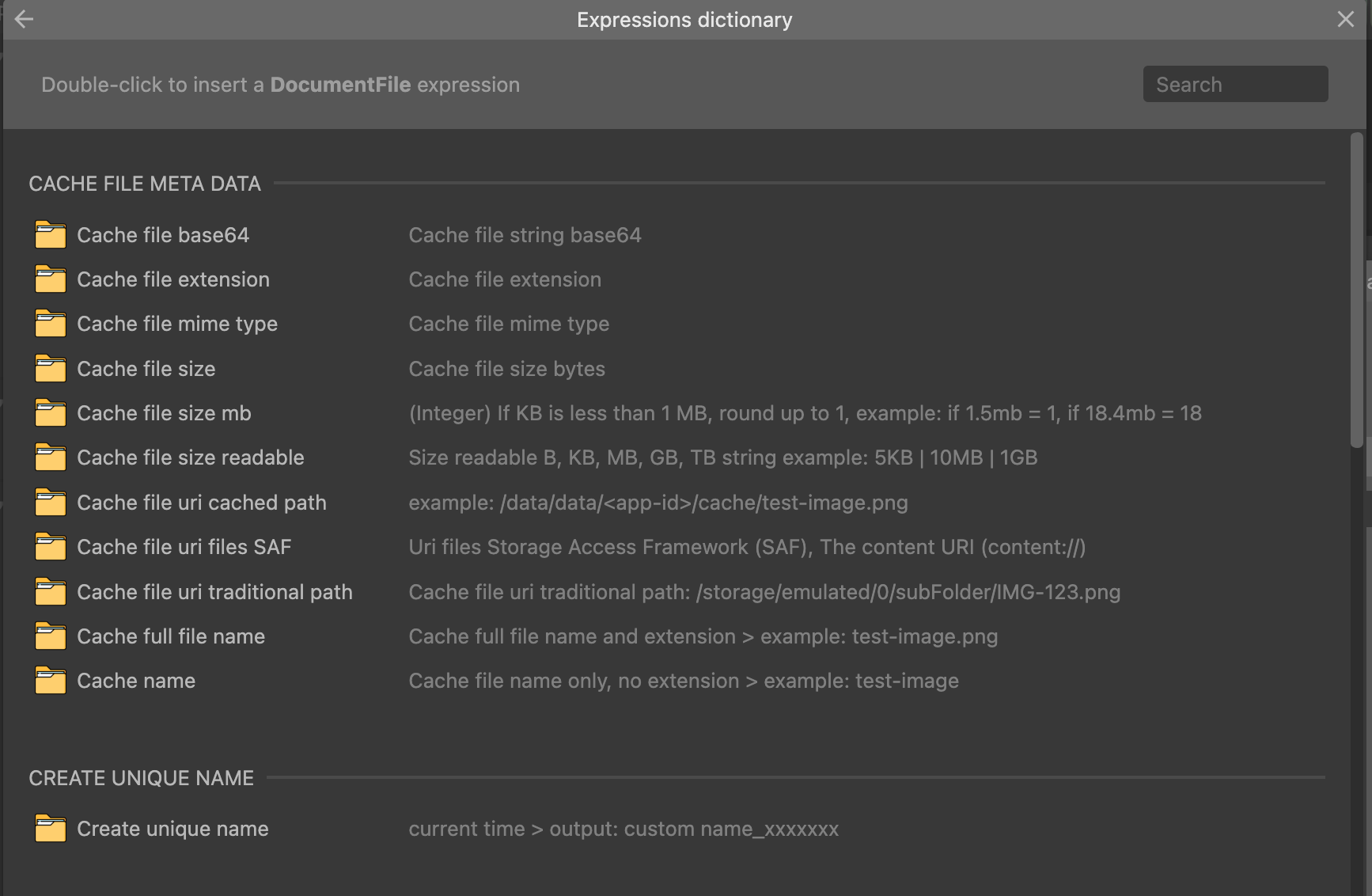Click the Cache file uri cached path icon
Image resolution: width=1372 pixels, height=896 pixels.
click(51, 503)
